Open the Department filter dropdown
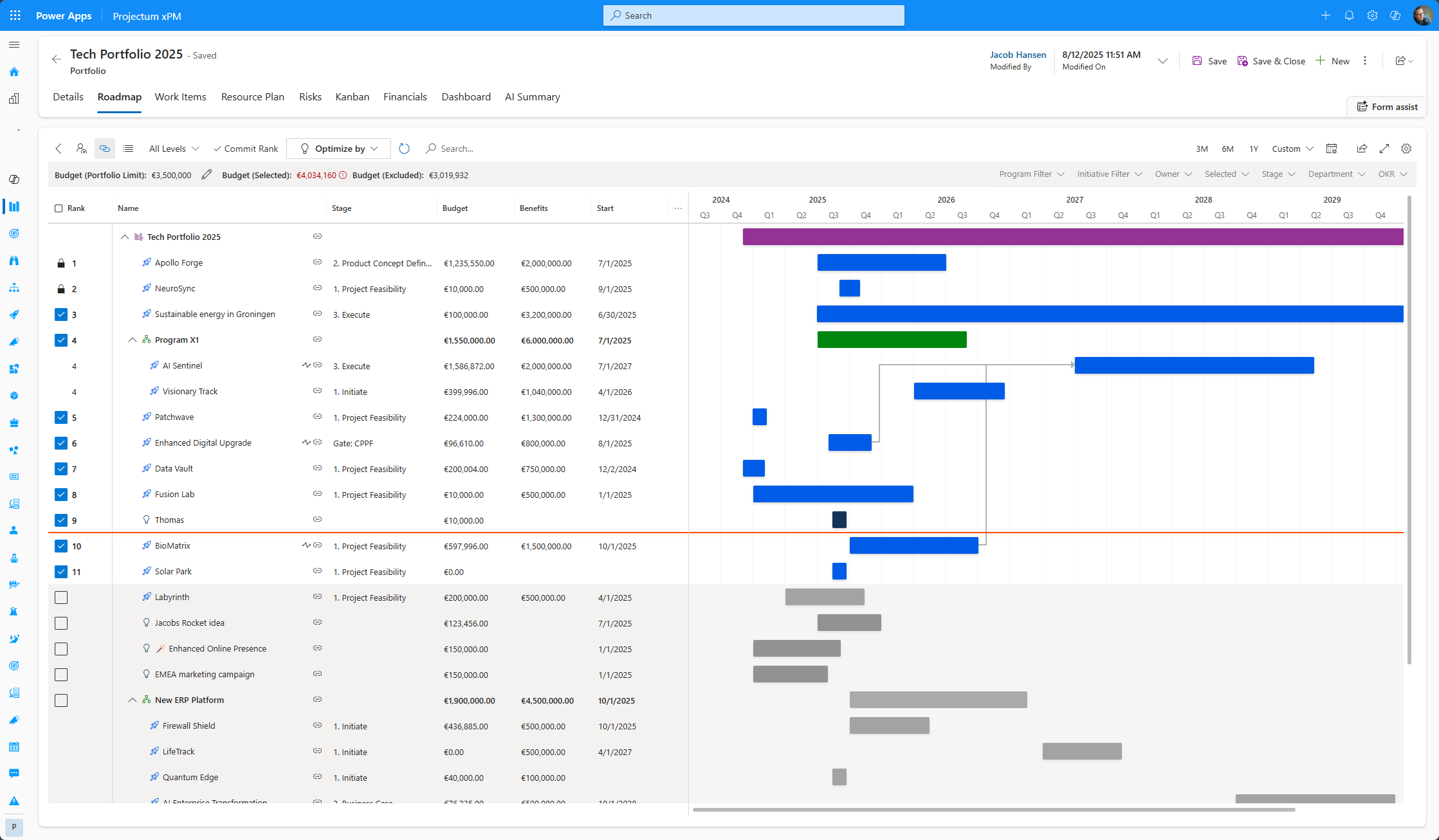This screenshot has height=840, width=1439. [1337, 174]
